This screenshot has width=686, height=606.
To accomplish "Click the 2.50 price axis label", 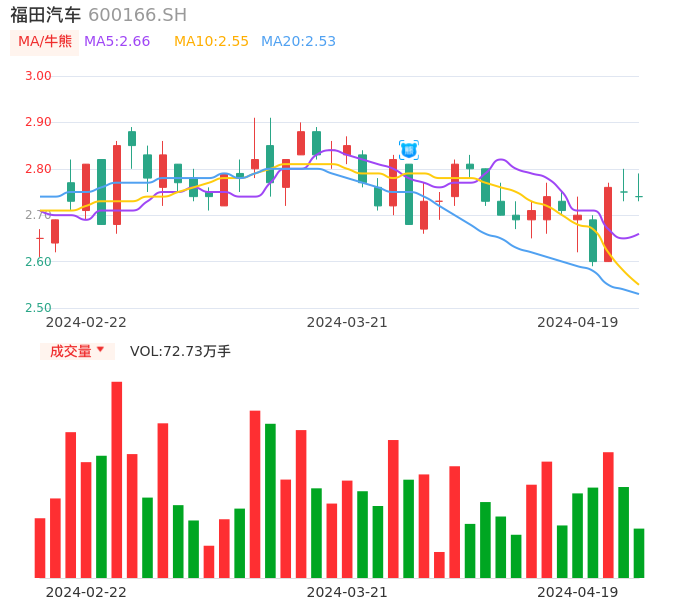I will click(x=38, y=308).
